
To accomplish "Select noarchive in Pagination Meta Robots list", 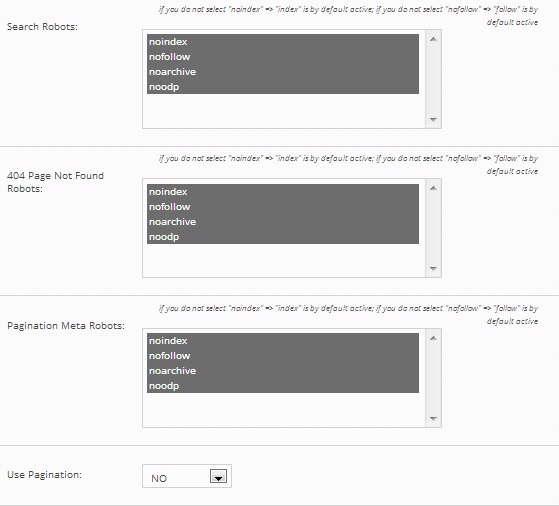I will click(283, 371).
